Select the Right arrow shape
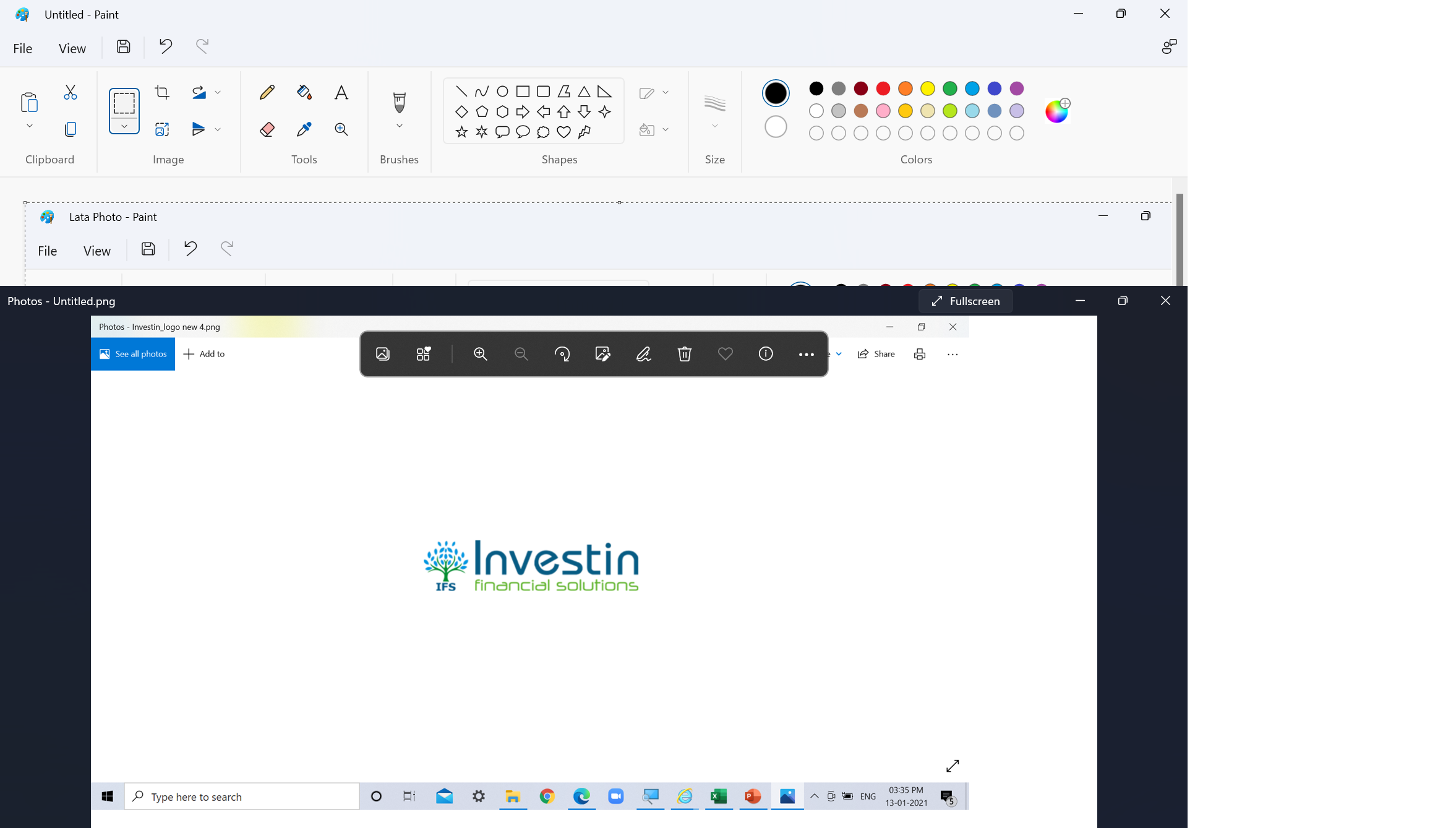Image resolution: width=1456 pixels, height=828 pixels. click(523, 111)
